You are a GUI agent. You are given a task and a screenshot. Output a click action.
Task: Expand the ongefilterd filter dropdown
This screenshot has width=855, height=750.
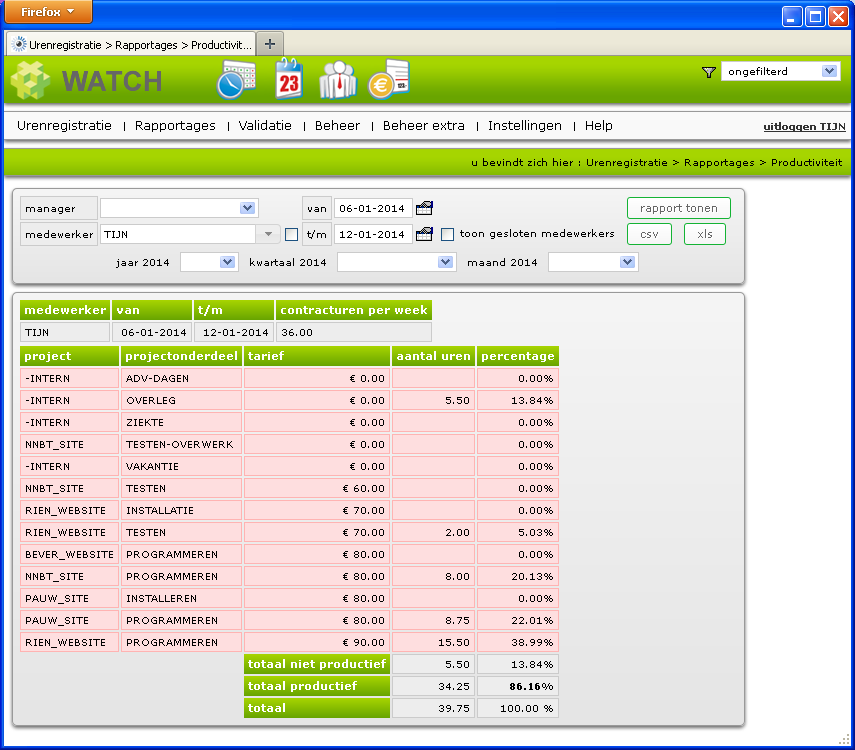pyautogui.click(x=829, y=71)
